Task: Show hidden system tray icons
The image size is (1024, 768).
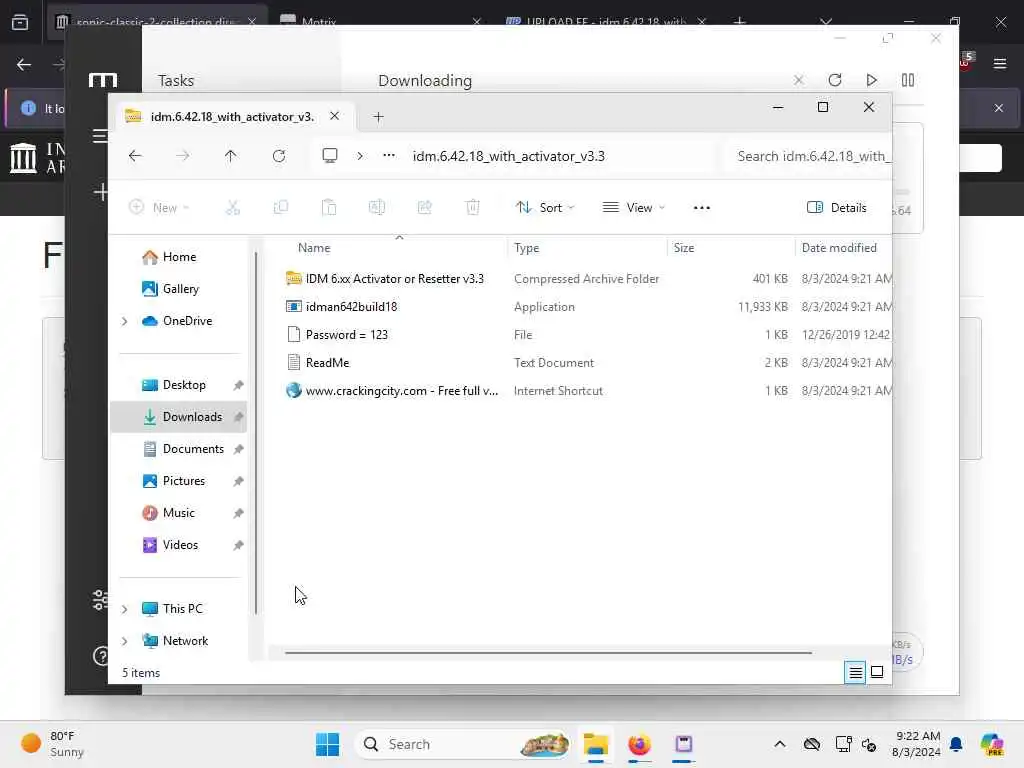Action: tap(780, 744)
